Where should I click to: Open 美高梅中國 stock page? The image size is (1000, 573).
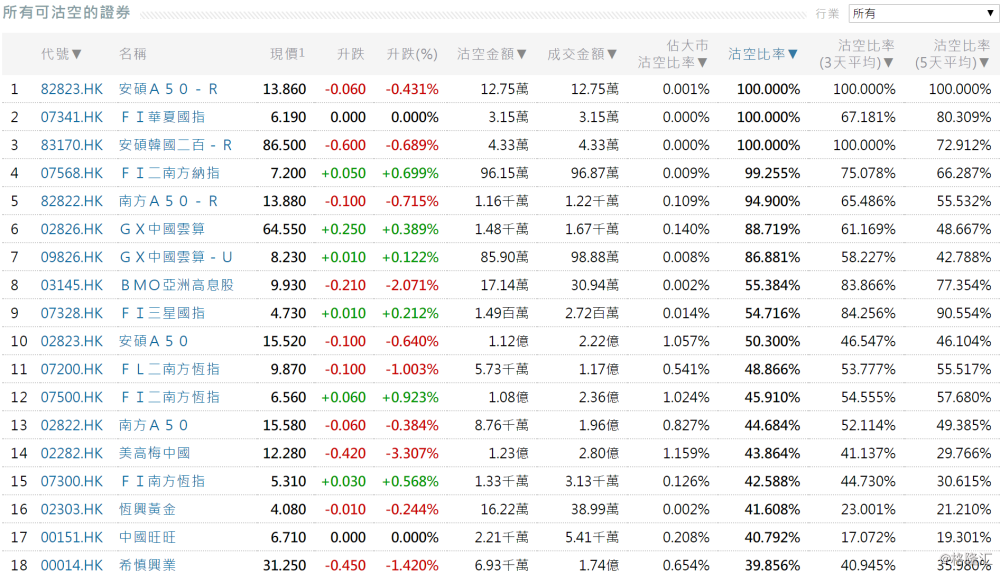[154, 453]
